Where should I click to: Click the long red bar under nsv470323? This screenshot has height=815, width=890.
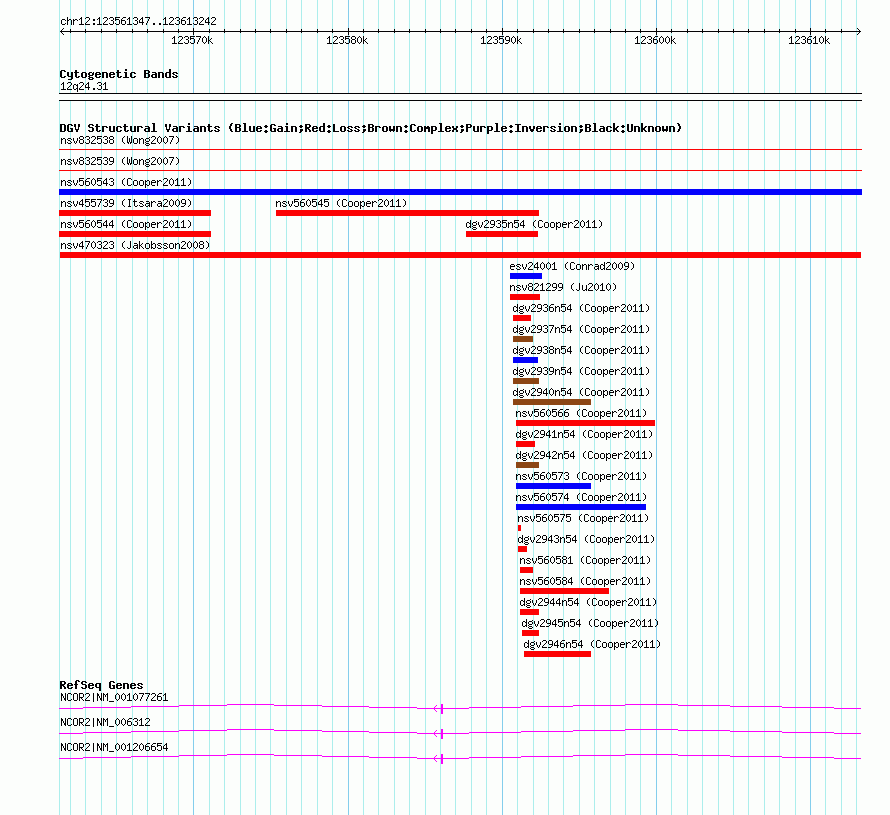click(x=460, y=255)
